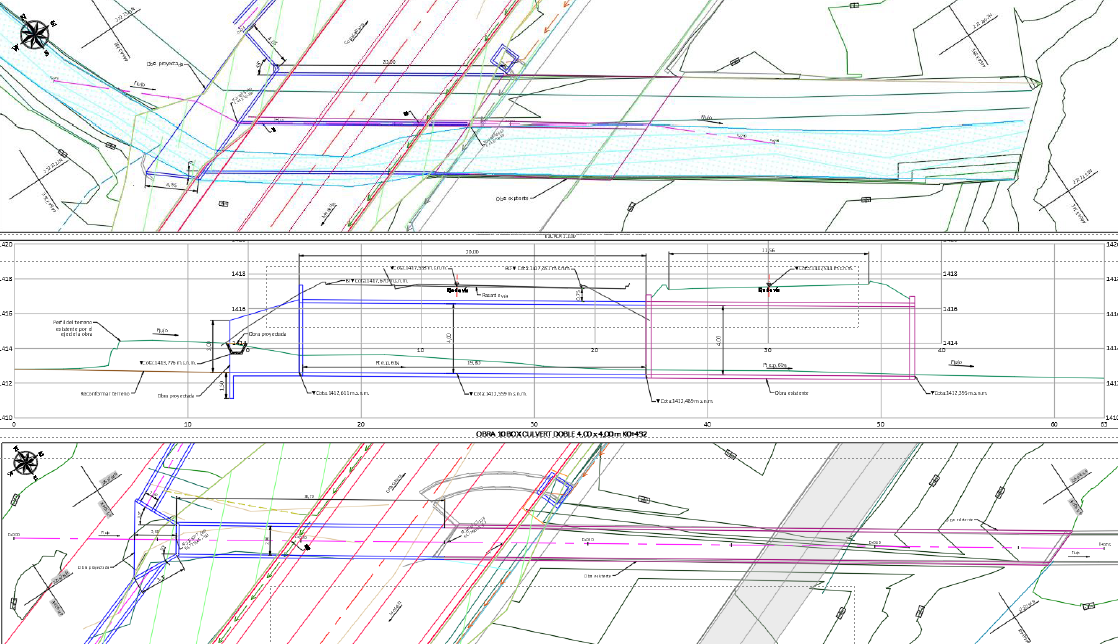Click the horizontal axis label 20 in the profile
Viewport: 1118px width, 644px height.
coord(361,424)
